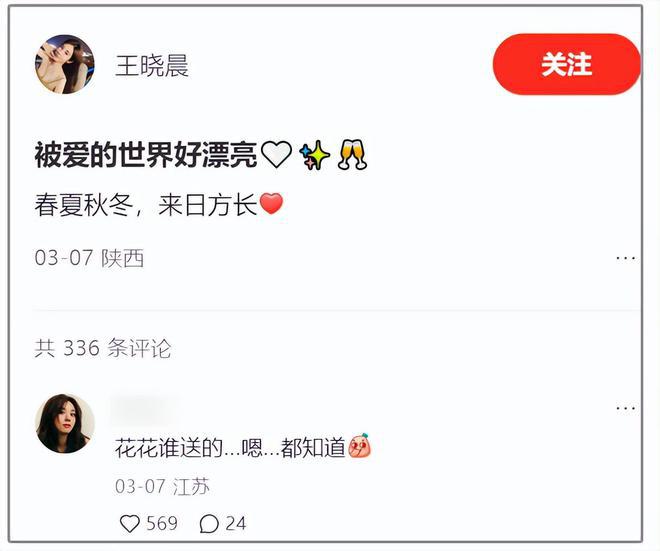Click the username 王晓晨
This screenshot has height=551, width=660.
[152, 66]
